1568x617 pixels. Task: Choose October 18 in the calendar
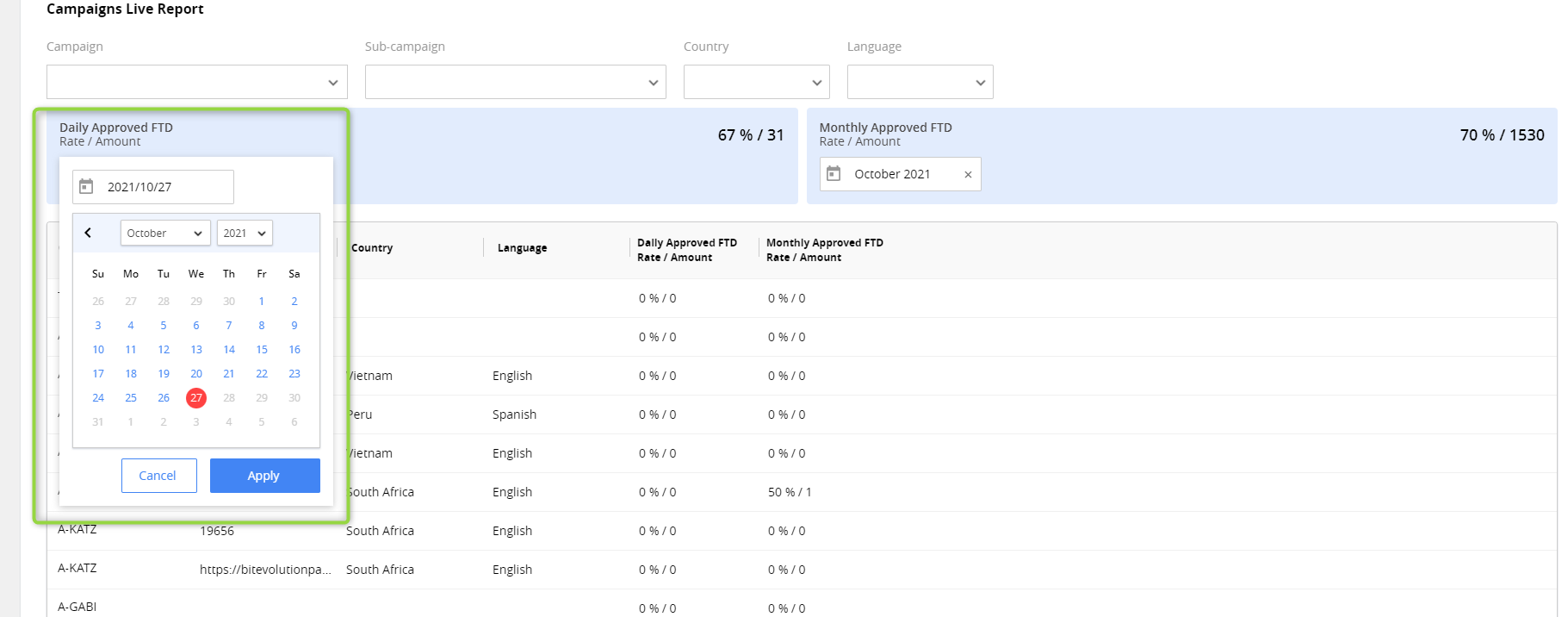pos(131,374)
